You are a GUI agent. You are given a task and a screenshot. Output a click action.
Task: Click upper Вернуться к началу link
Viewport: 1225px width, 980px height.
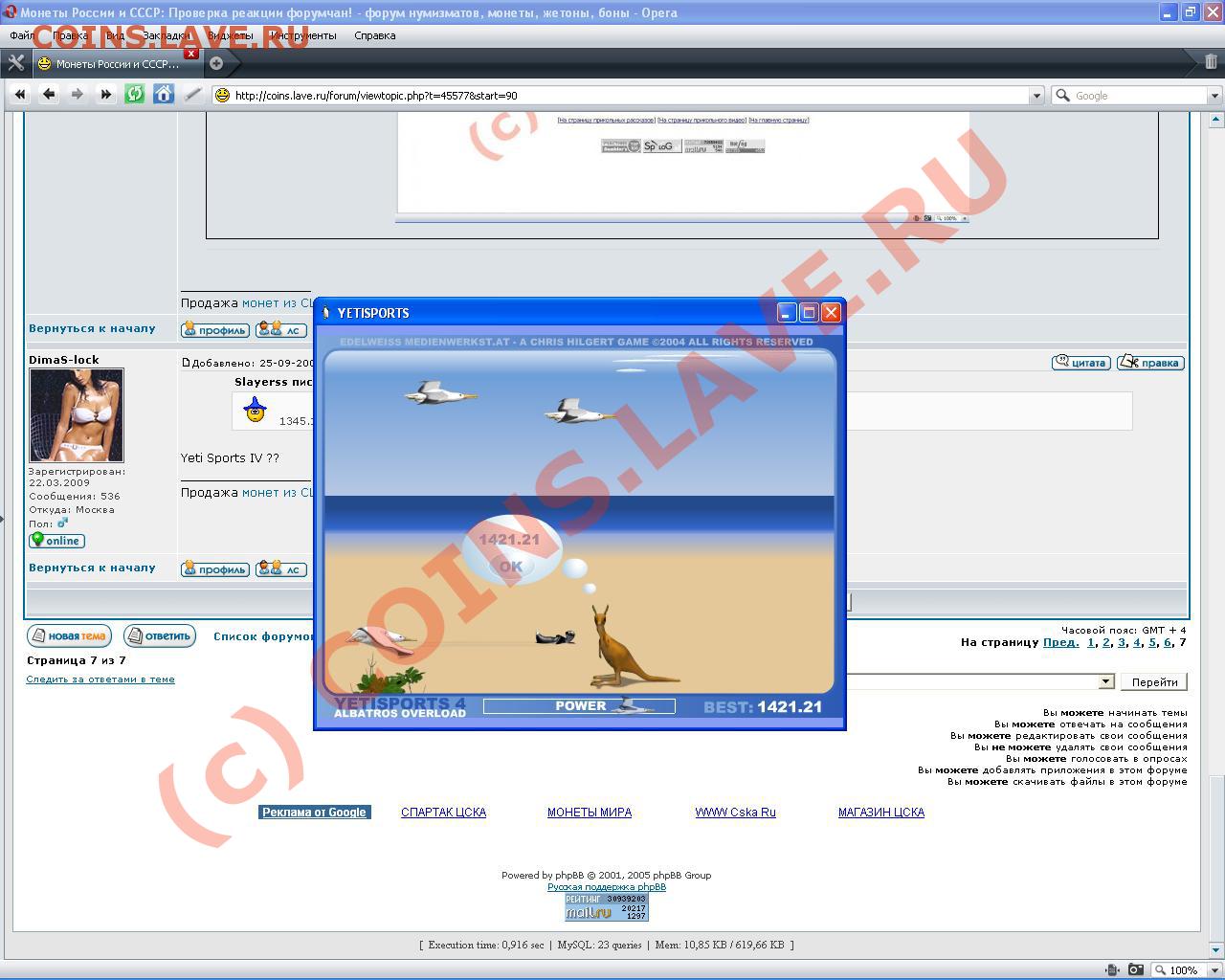(92, 328)
